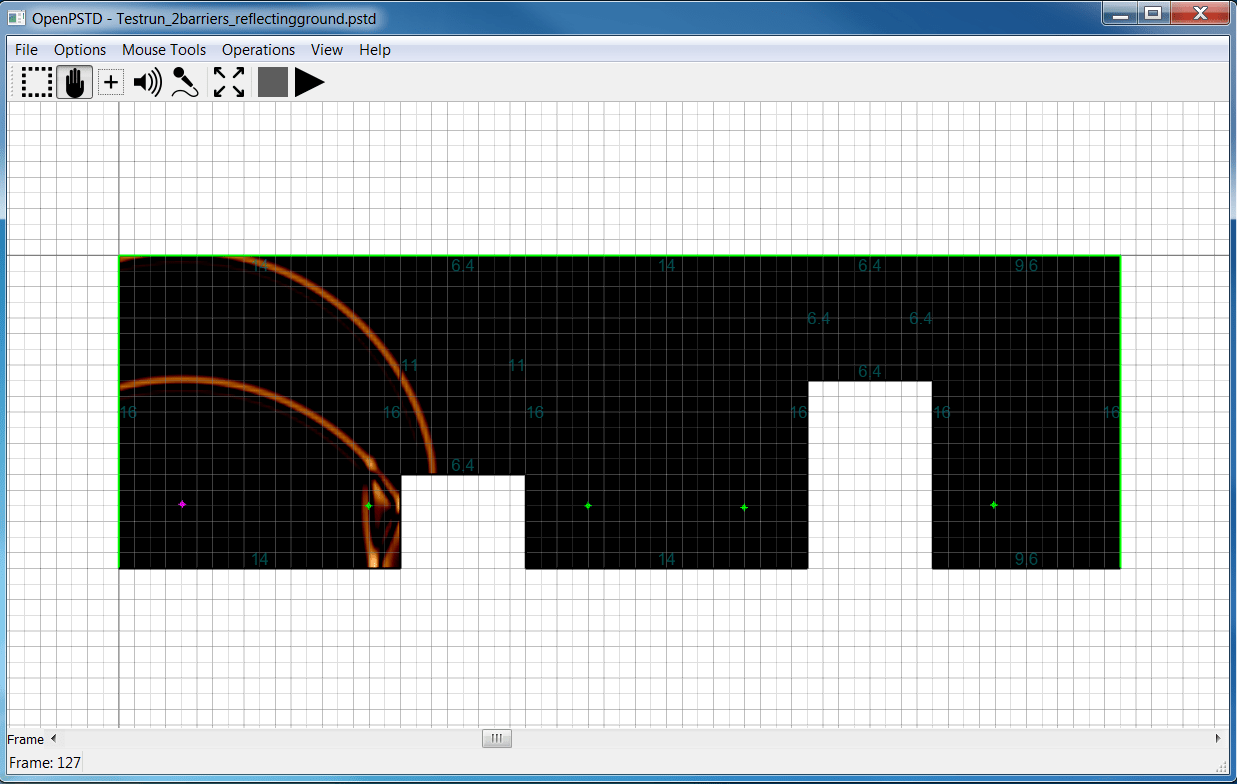Click the zoom to fit extents icon
Screen dimensions: 1237x784
(228, 82)
